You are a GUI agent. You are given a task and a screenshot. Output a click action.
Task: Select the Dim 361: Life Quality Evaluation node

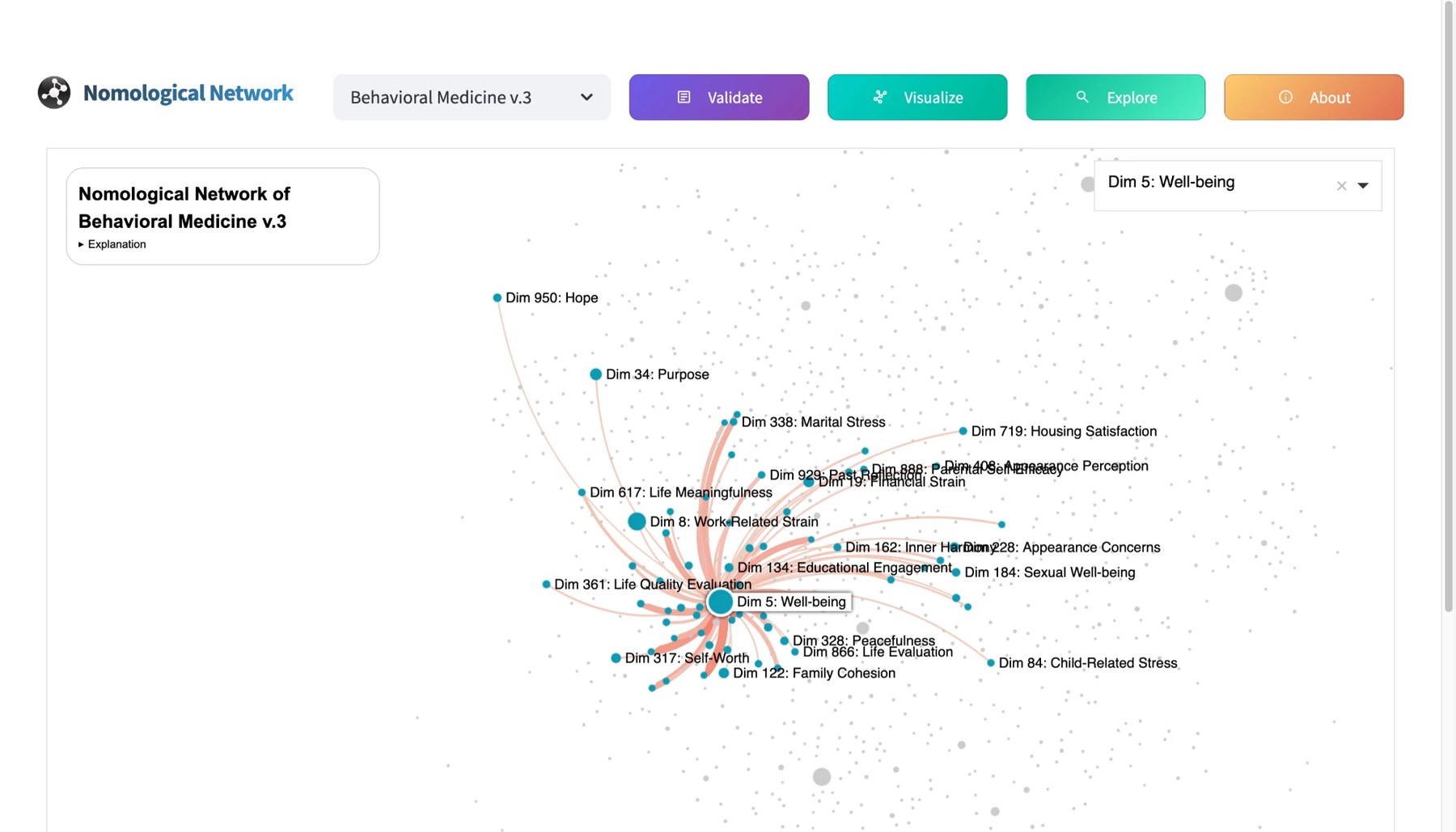[x=546, y=584]
